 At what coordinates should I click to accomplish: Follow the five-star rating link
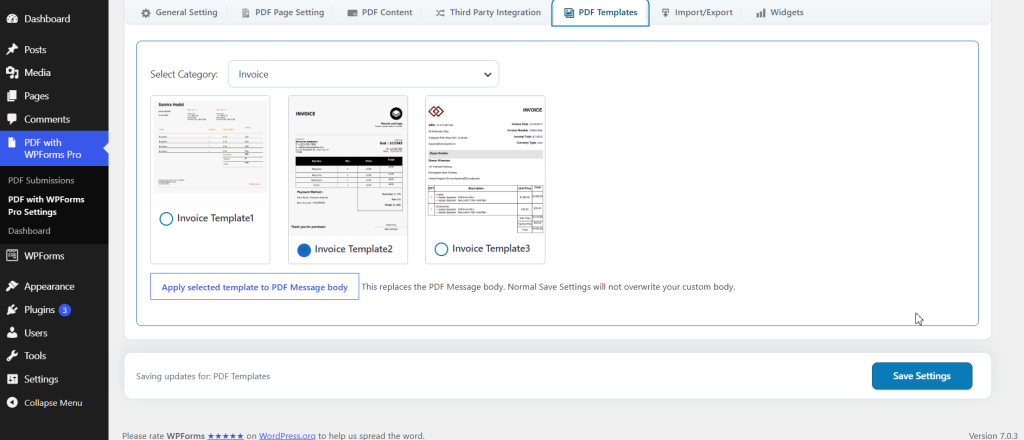[225, 435]
